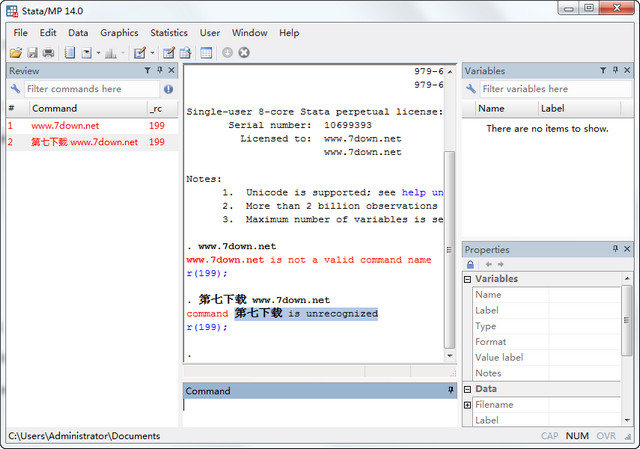Open the Data menu
This screenshot has height=449, width=640.
[78, 33]
